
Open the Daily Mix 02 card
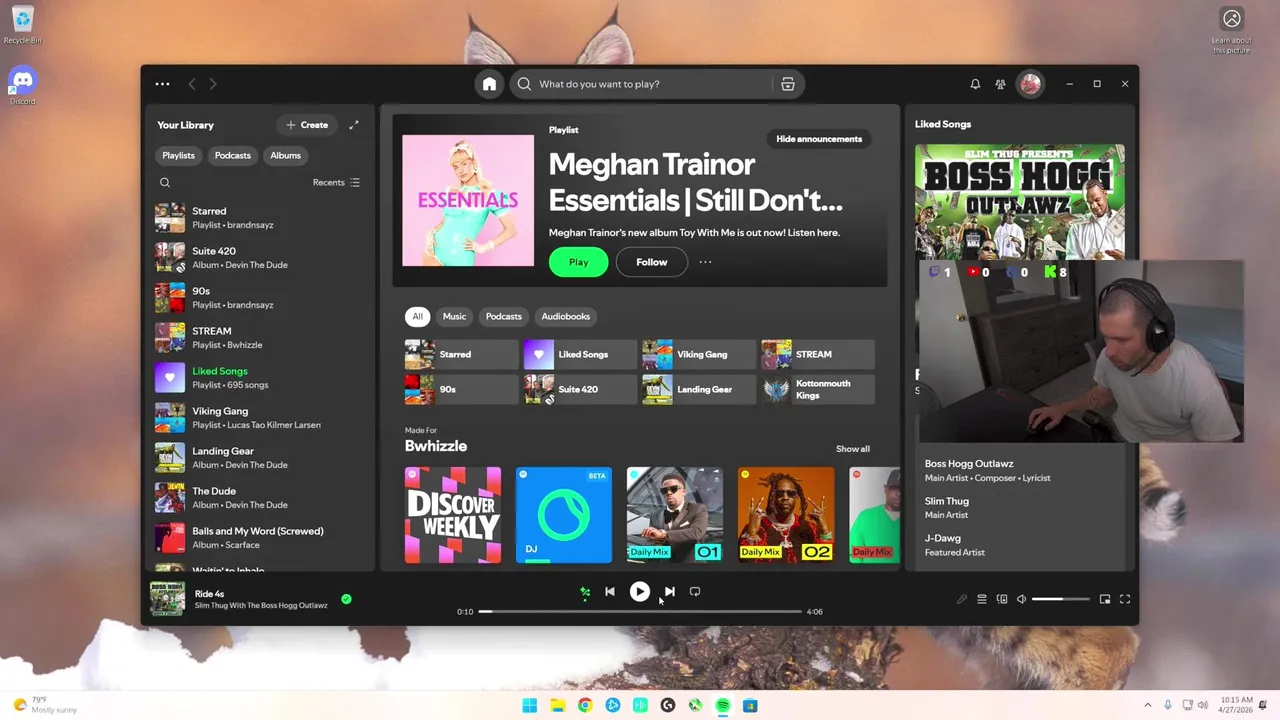tap(786, 514)
